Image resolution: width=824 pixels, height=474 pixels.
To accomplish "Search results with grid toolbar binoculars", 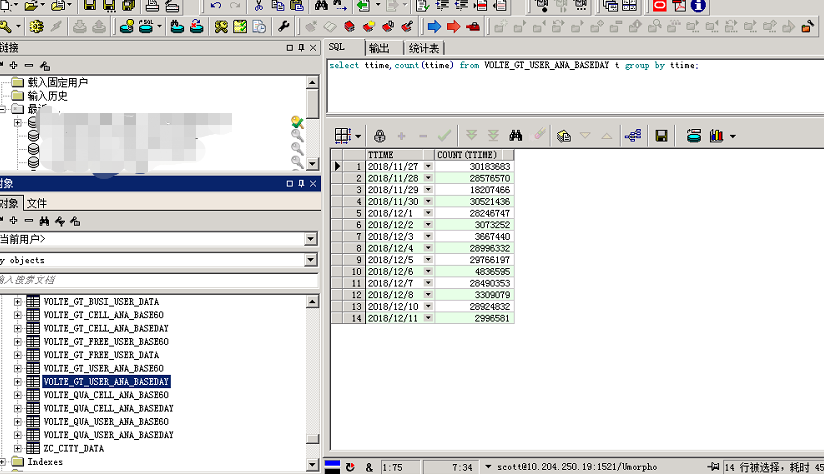I will coord(516,136).
